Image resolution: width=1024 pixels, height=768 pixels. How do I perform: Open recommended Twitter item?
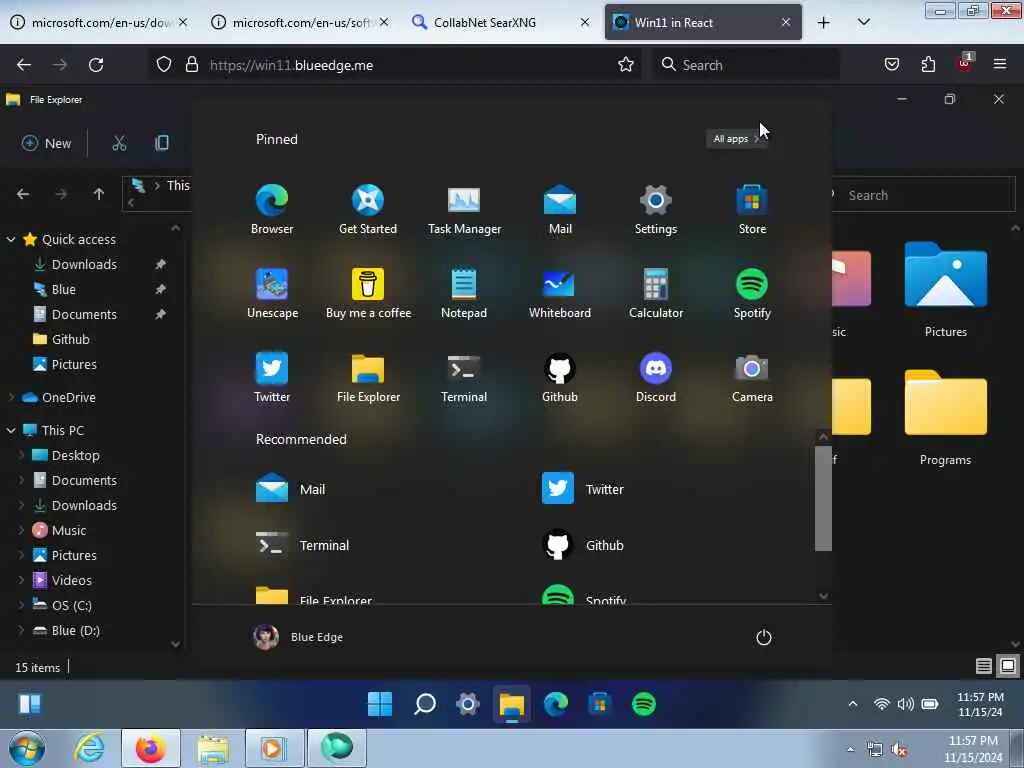583,488
